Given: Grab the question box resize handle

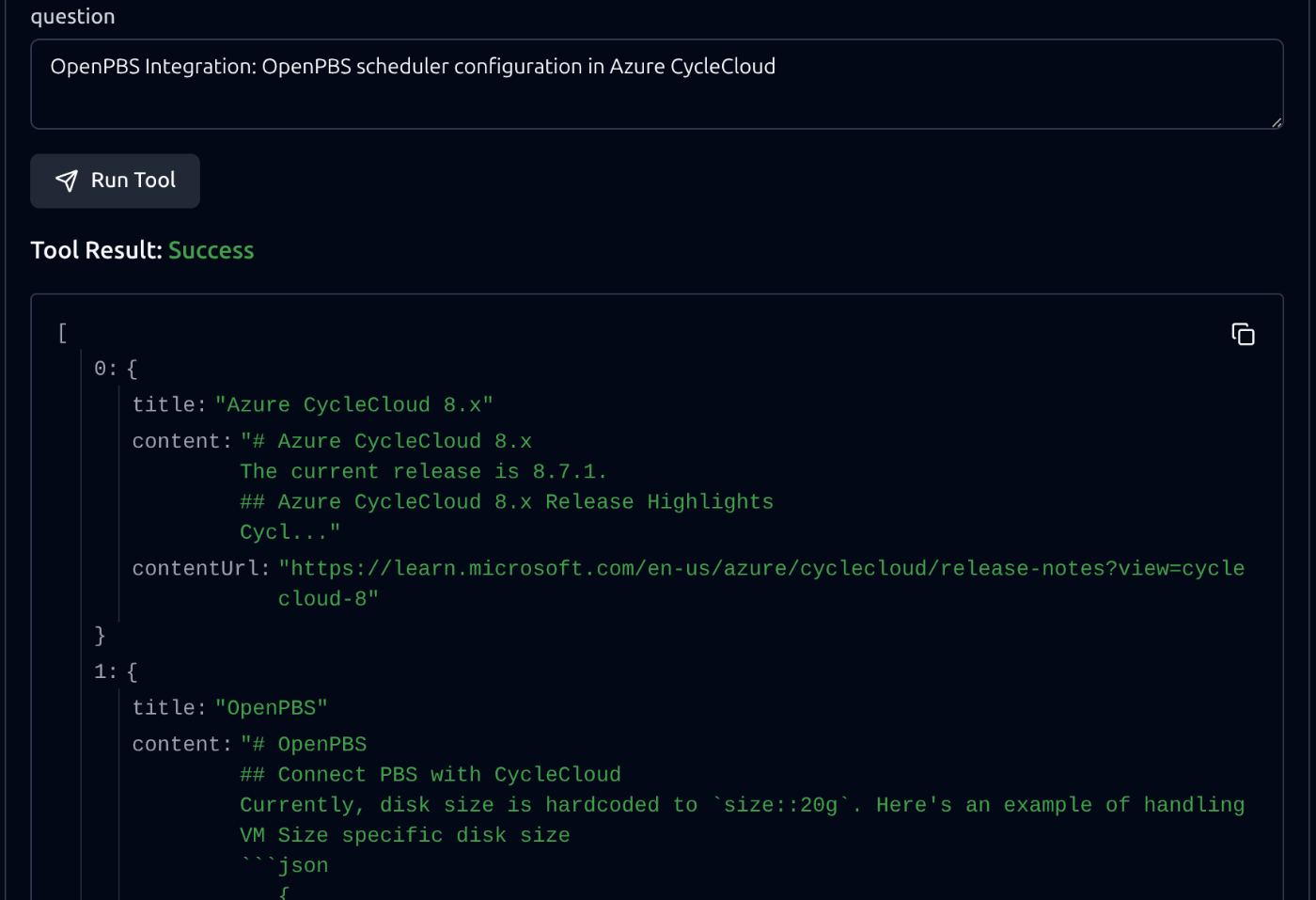Looking at the screenshot, I should point(1277,122).
